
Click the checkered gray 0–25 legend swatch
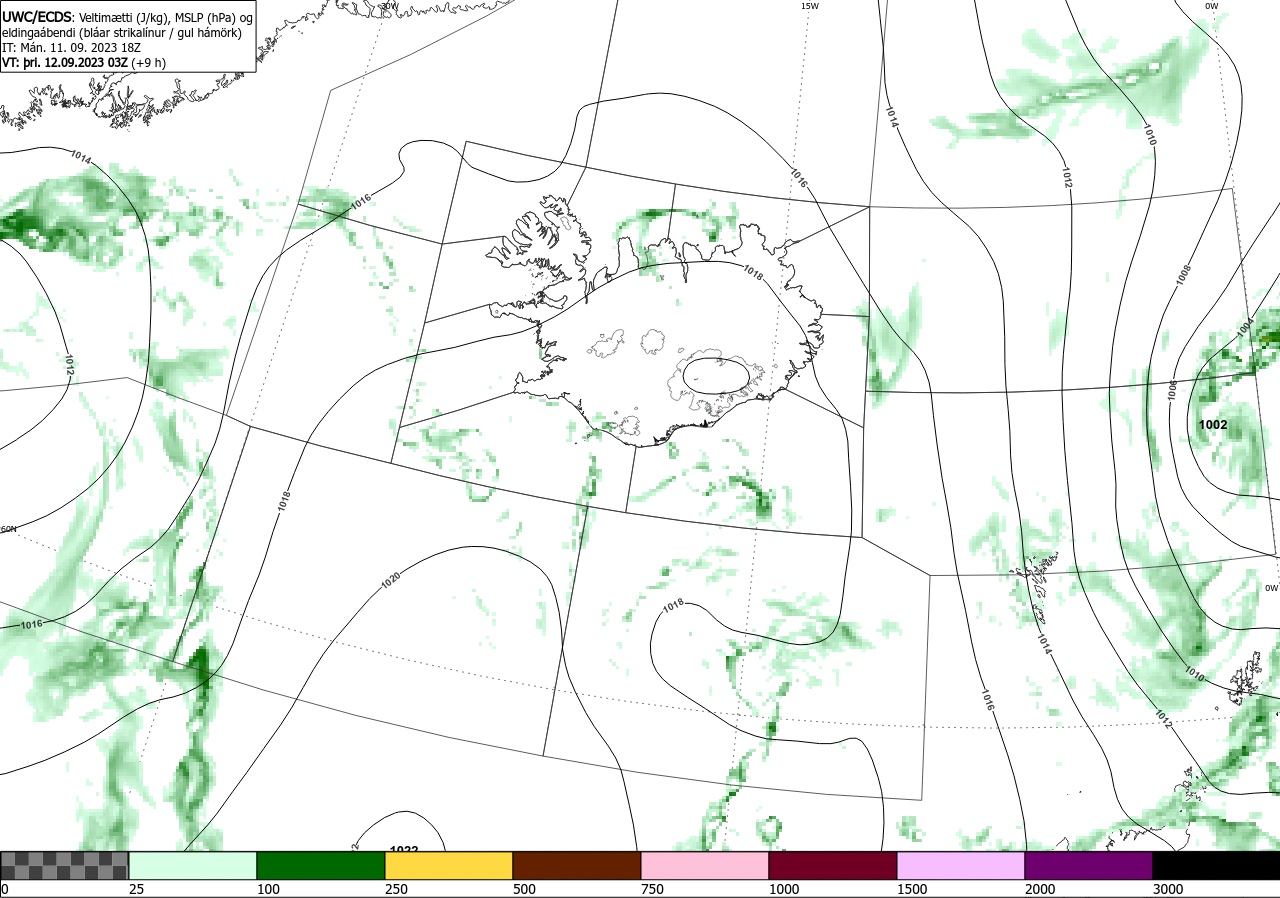point(65,865)
